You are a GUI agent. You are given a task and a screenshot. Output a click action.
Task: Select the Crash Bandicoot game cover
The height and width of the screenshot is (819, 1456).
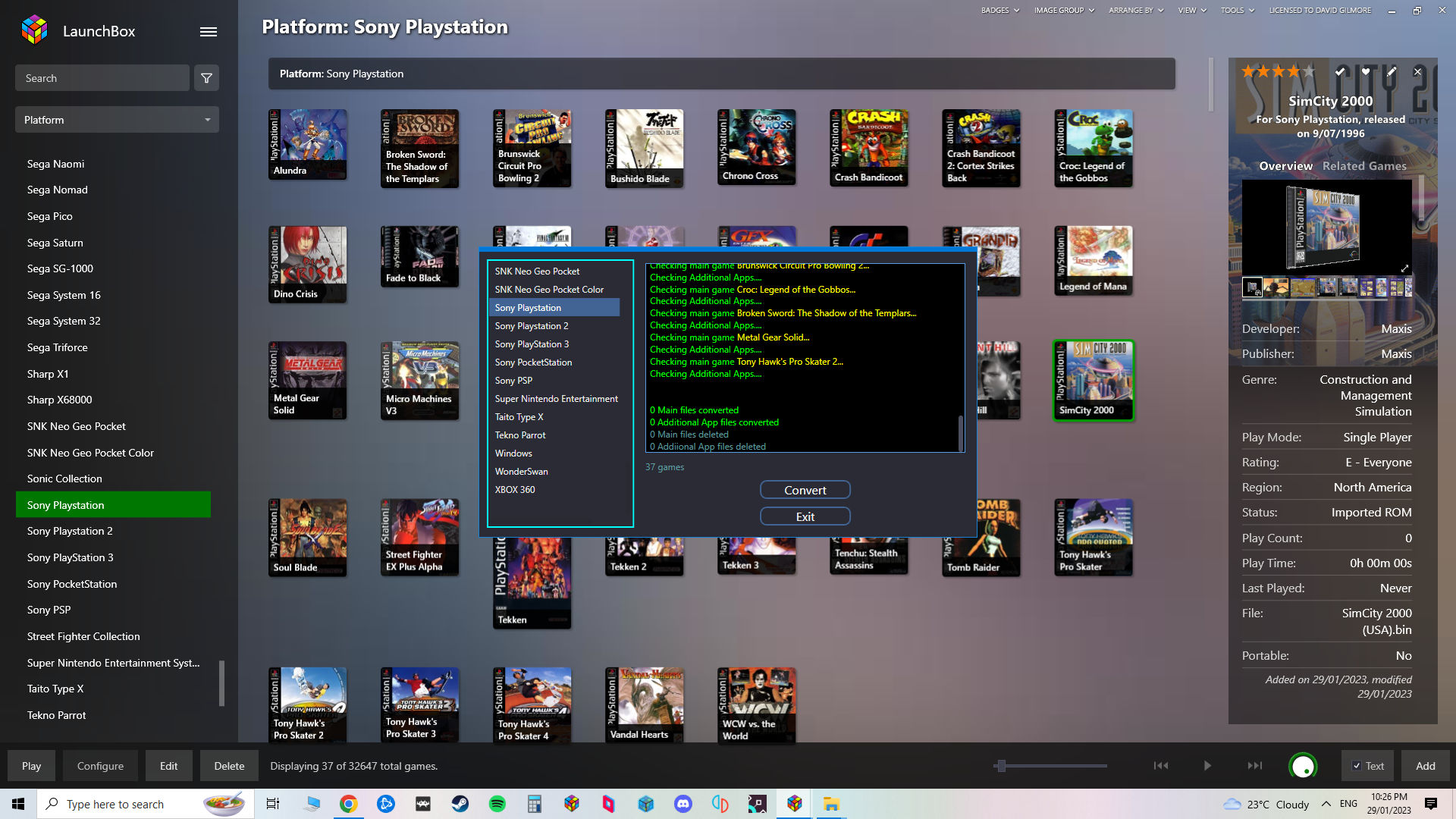tap(868, 148)
